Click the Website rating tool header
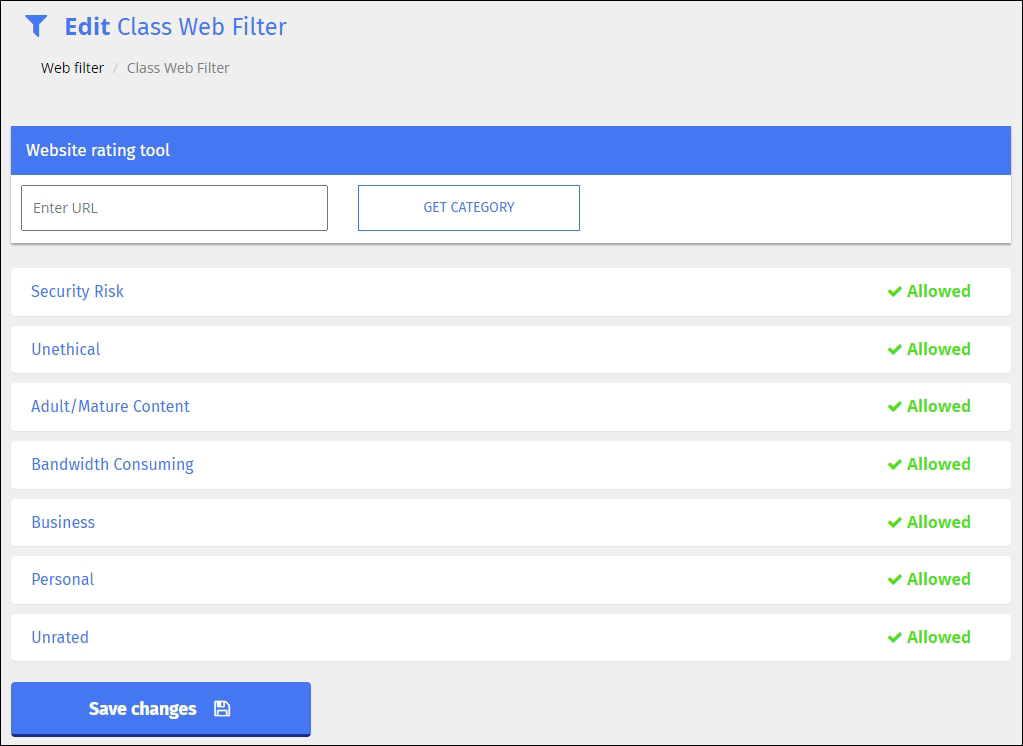Screen dimensions: 1023x746 (x=511, y=150)
